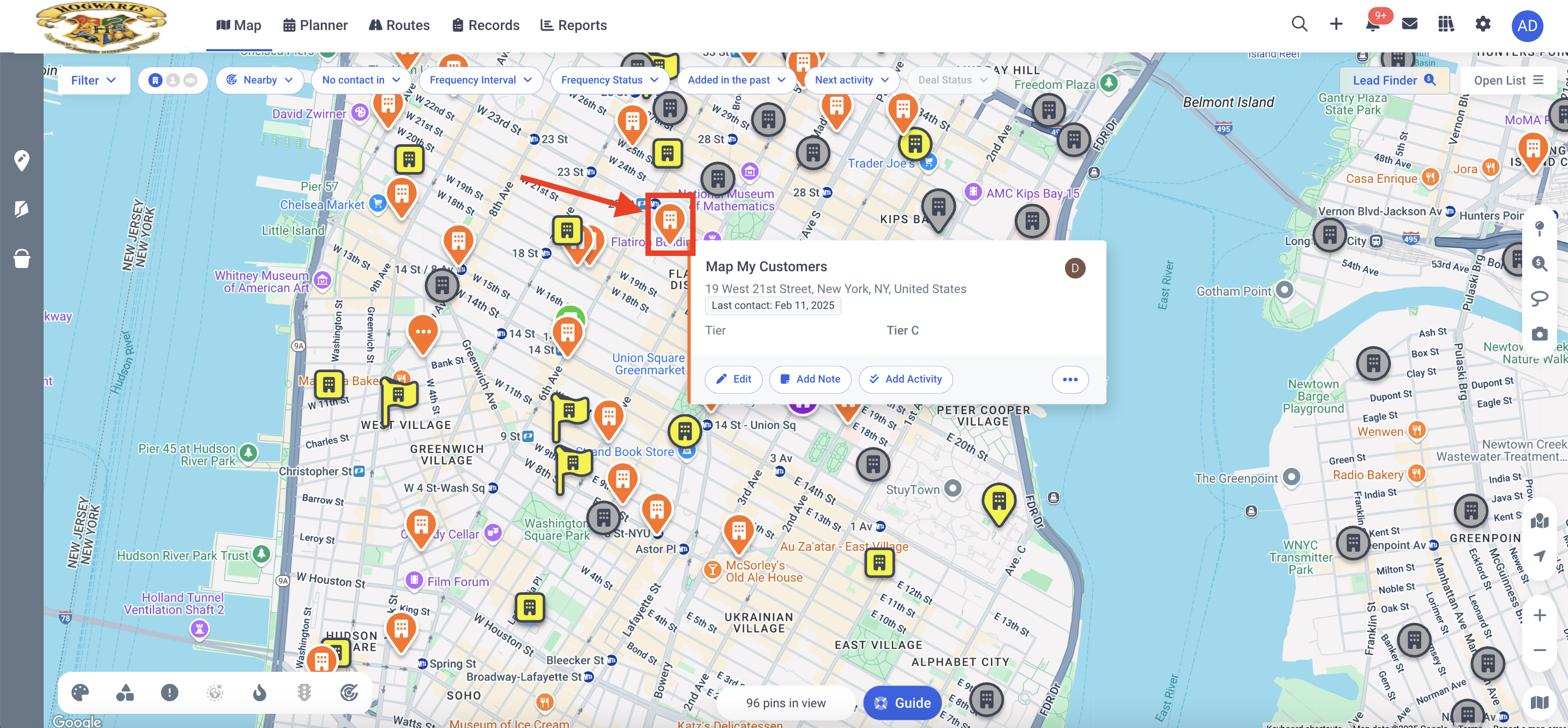Viewport: 1568px width, 728px height.
Task: Switch to the Planner tab
Action: 315,25
